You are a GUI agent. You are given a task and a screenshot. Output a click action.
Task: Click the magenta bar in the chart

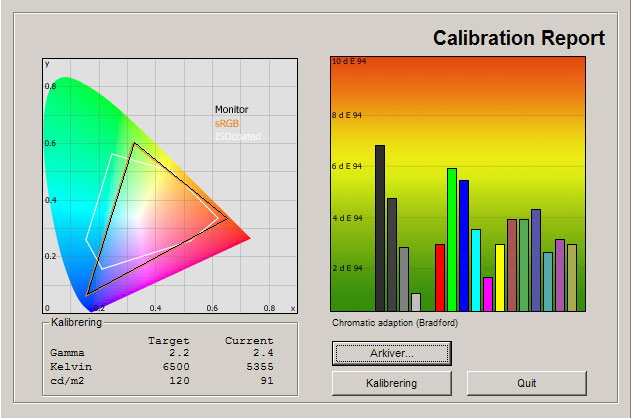(488, 294)
